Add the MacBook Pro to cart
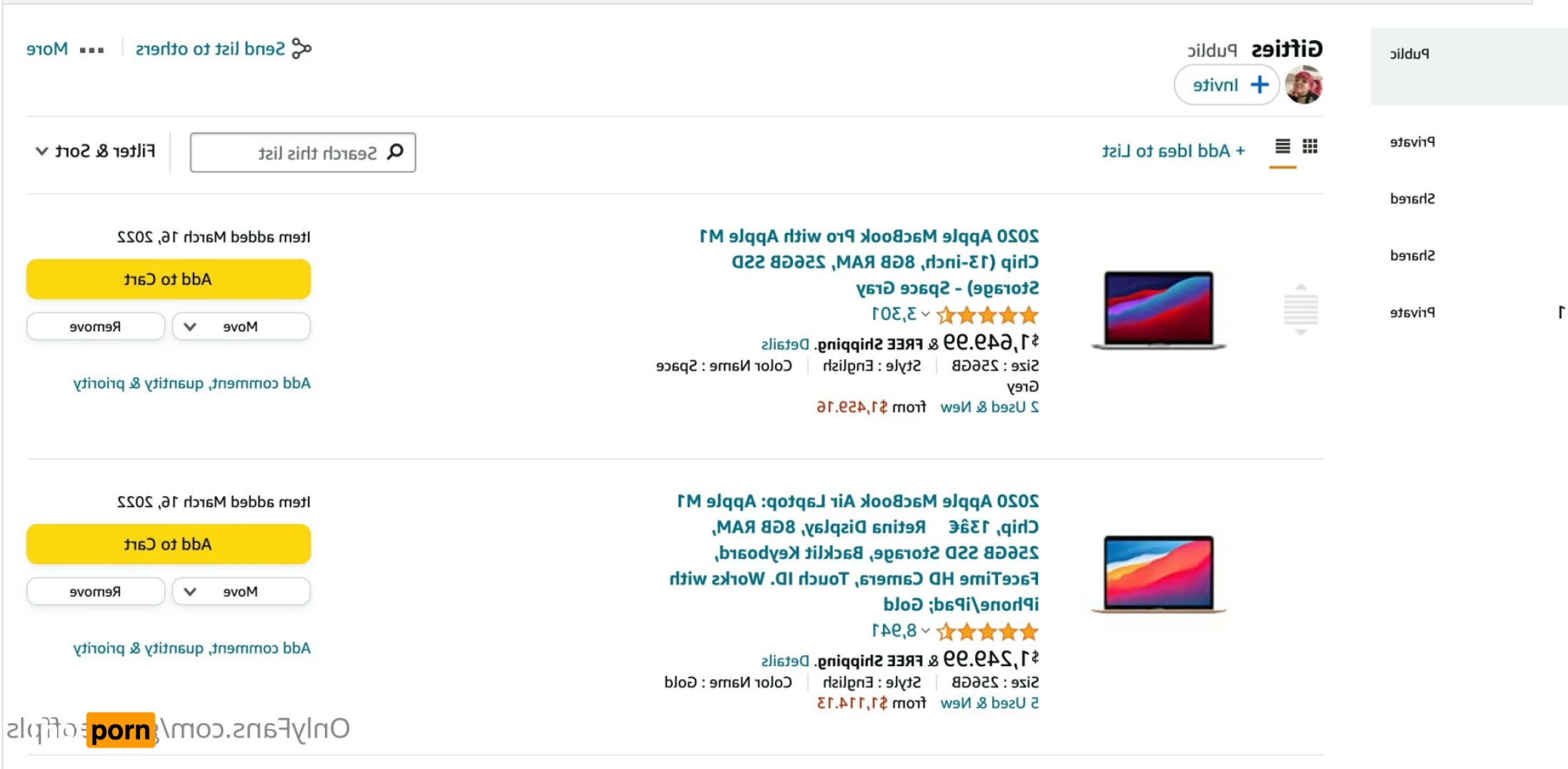Screen dimensions: 1568x769 pyautogui.click(x=168, y=279)
